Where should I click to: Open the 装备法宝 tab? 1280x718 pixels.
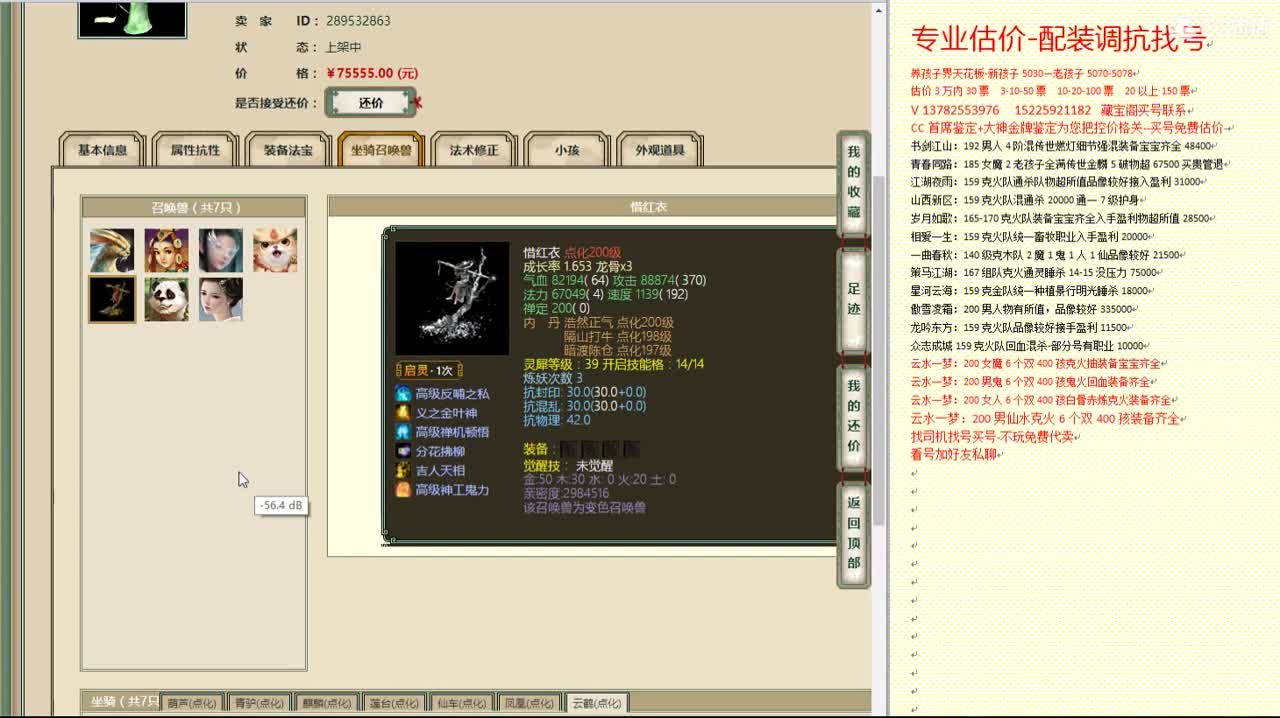click(288, 150)
